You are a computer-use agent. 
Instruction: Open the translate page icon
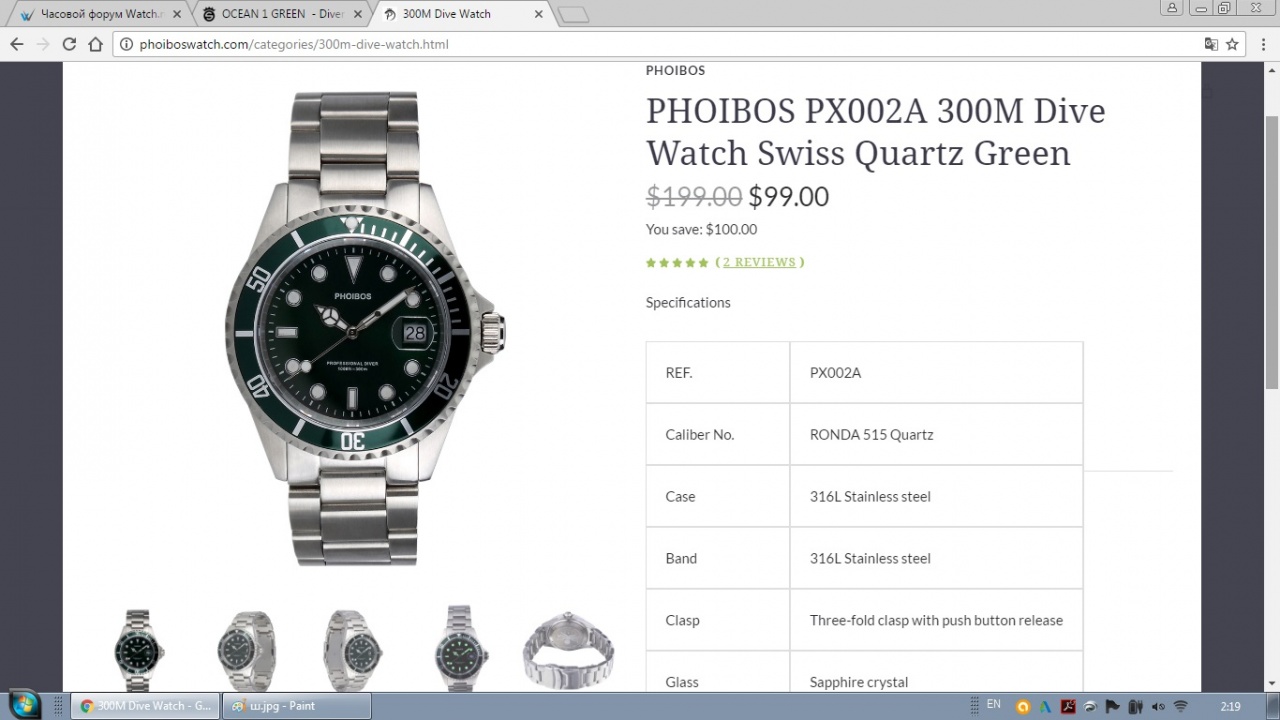[1211, 44]
